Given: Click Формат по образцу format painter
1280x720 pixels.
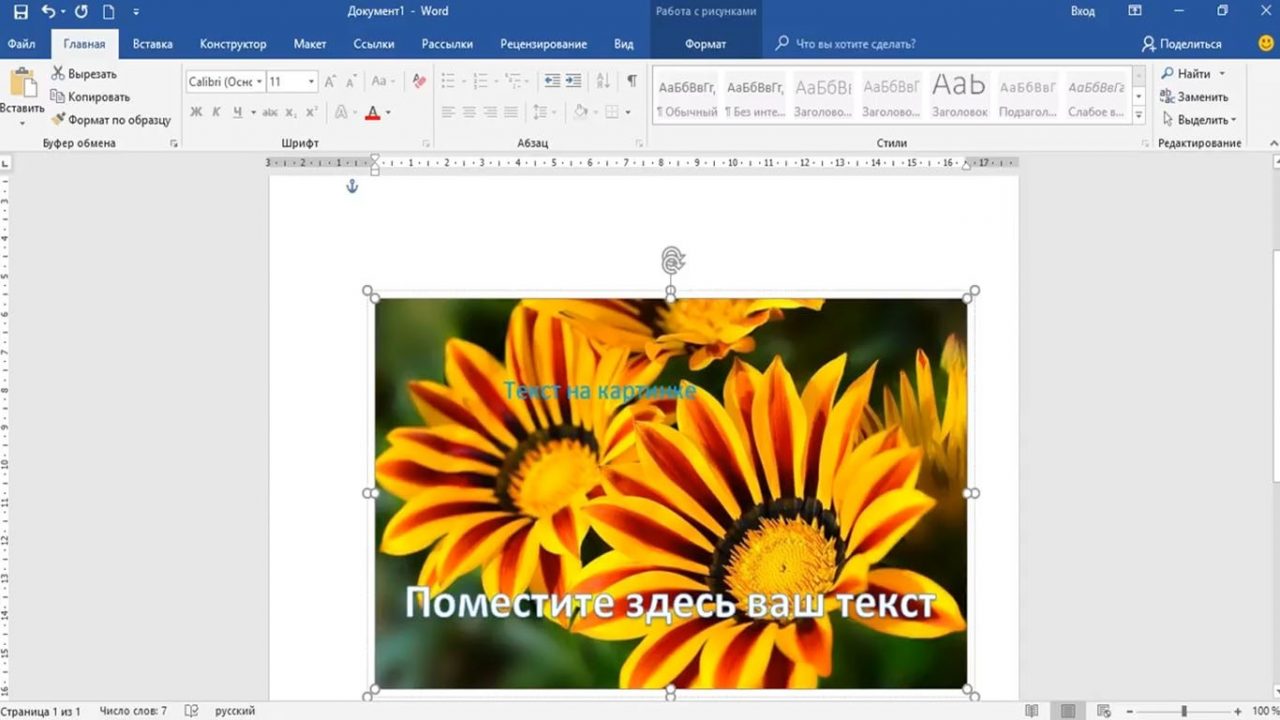Looking at the screenshot, I should click(111, 120).
